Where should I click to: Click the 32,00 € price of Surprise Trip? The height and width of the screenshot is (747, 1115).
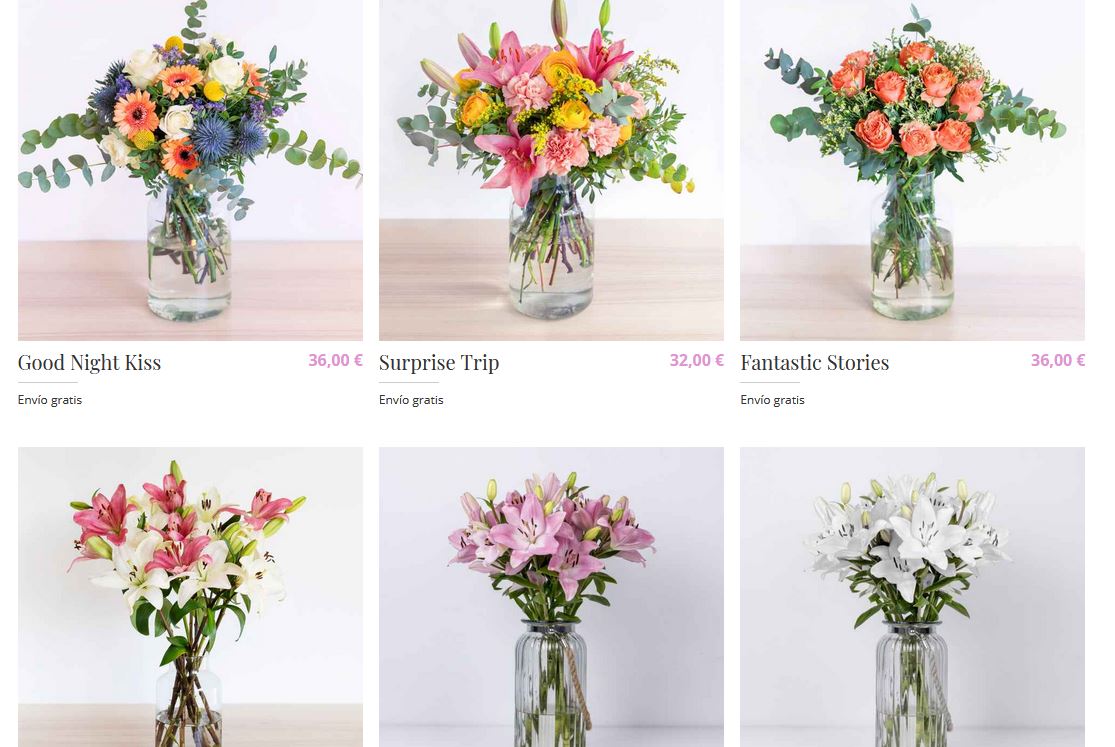click(x=696, y=361)
